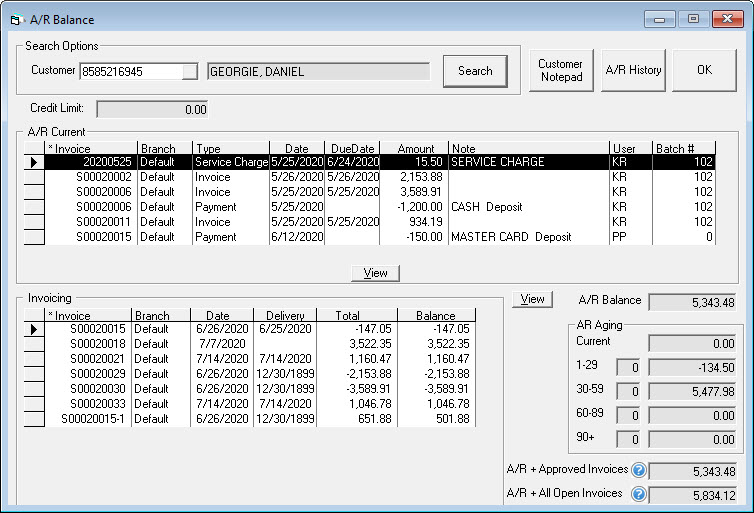The height and width of the screenshot is (513, 754).
Task: Open A/R History
Action: [x=633, y=70]
